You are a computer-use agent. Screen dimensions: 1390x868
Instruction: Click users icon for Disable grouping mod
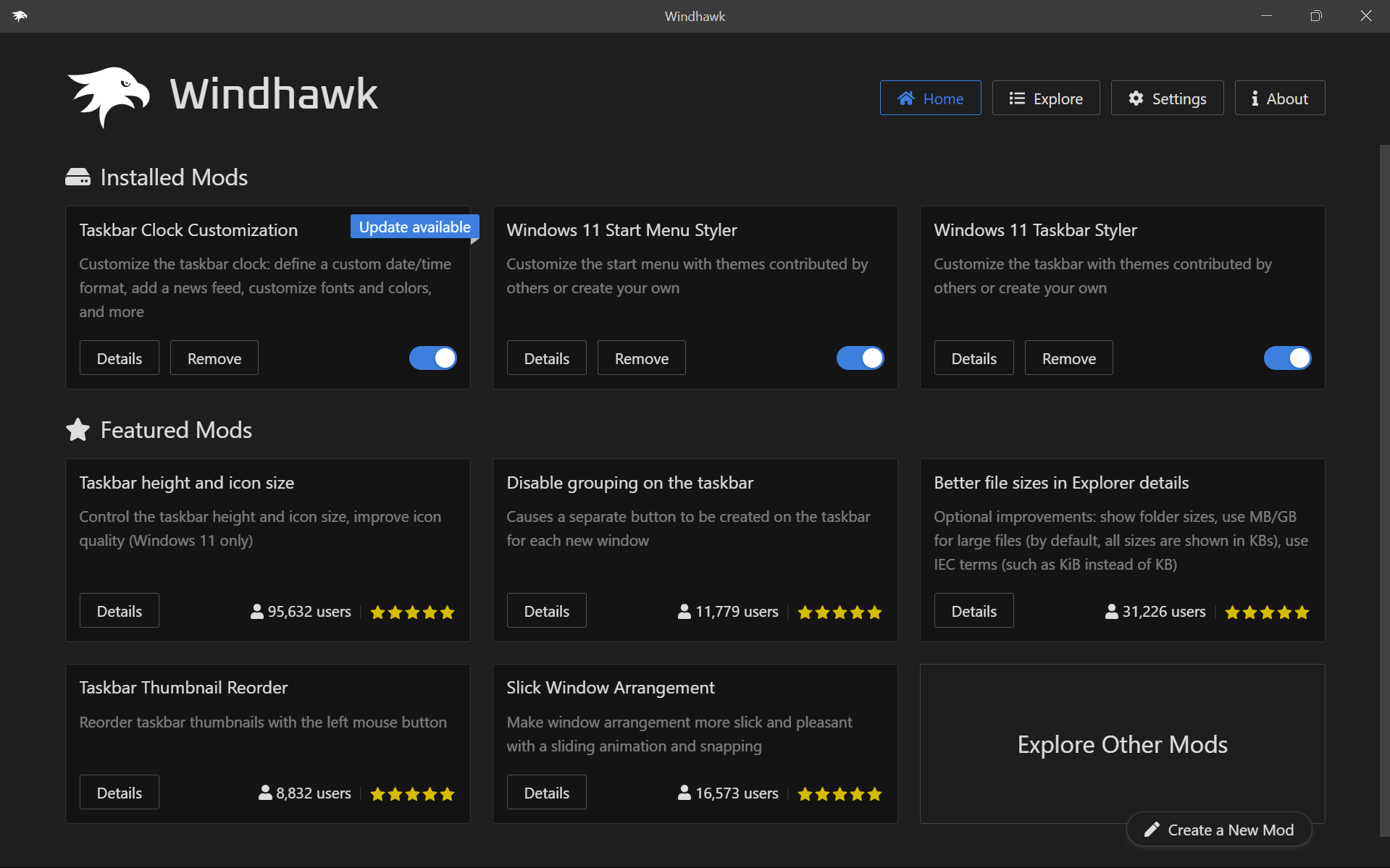pyautogui.click(x=684, y=612)
